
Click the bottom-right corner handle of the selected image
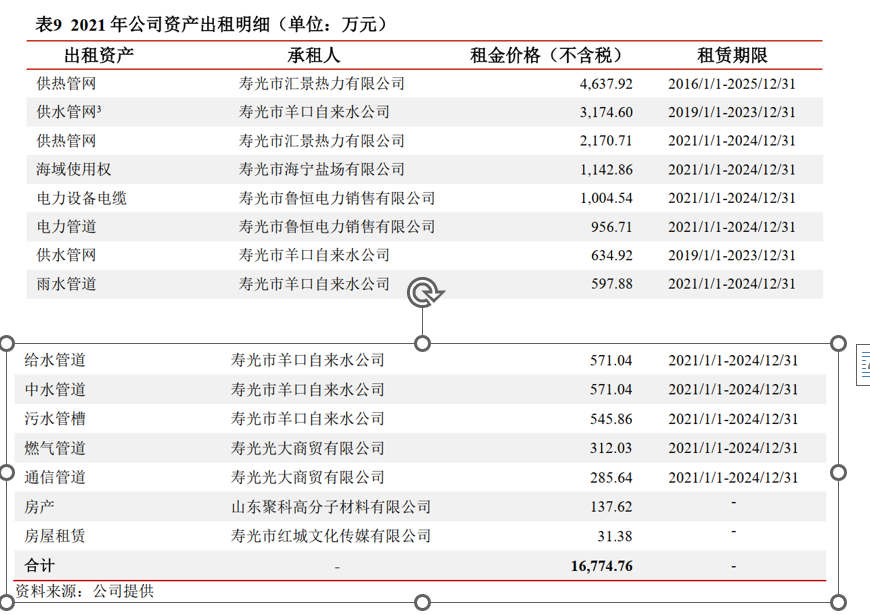[x=838, y=602]
